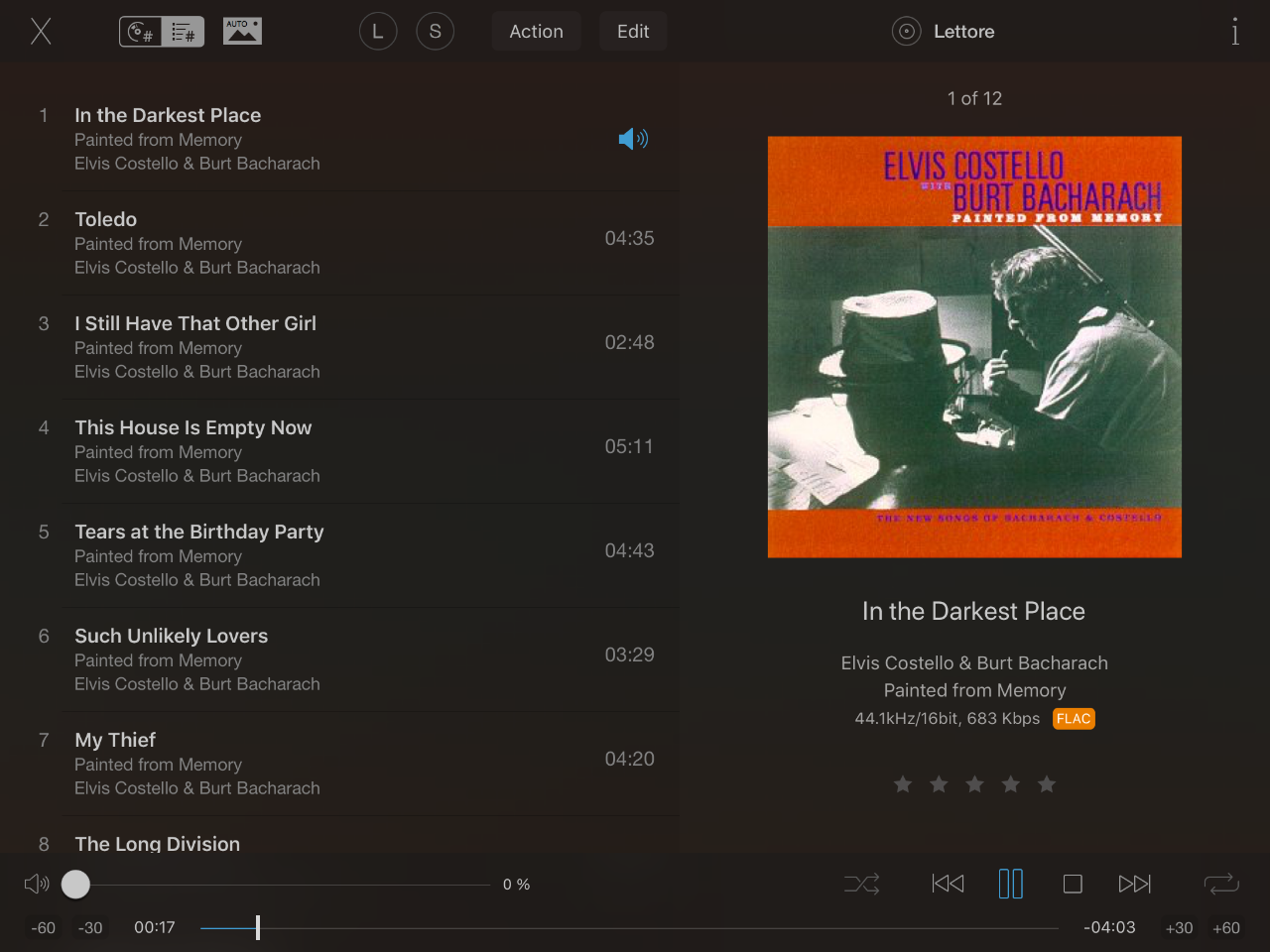1270x952 pixels.
Task: Open the info icon at top right
Action: pyautogui.click(x=1235, y=32)
